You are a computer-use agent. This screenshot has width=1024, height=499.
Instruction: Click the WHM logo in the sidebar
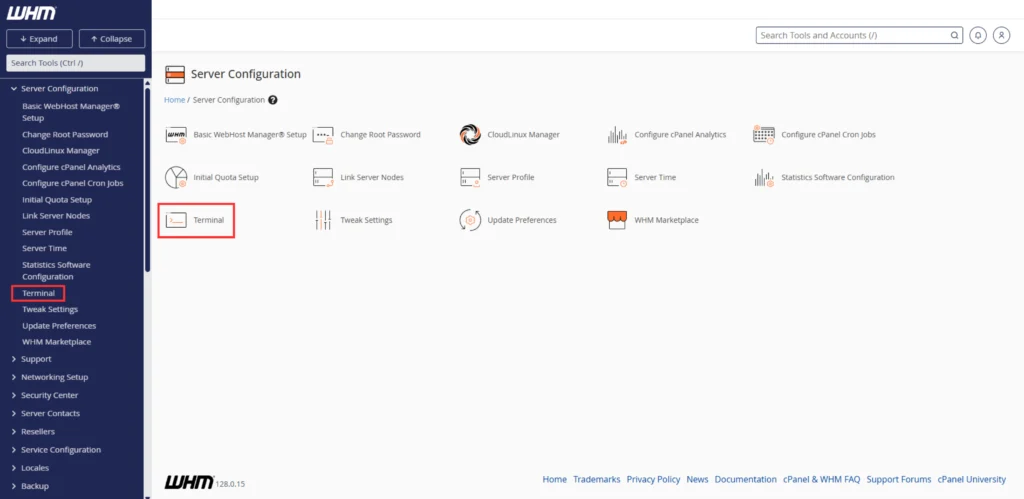point(31,13)
